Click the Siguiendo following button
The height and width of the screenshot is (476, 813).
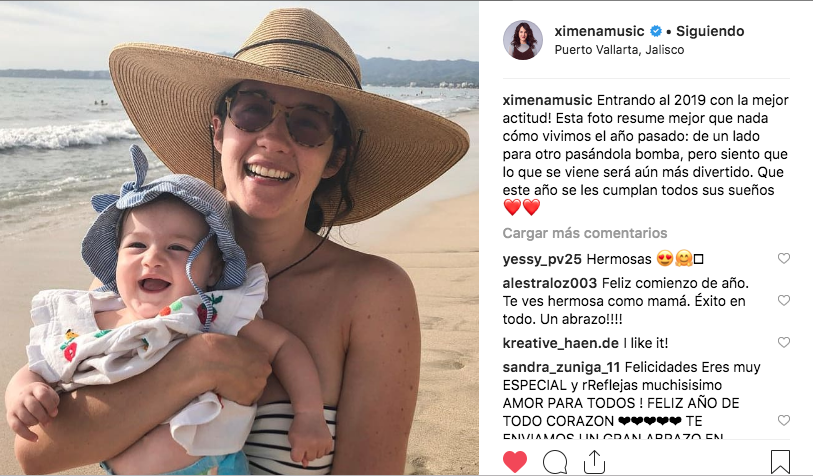710,31
